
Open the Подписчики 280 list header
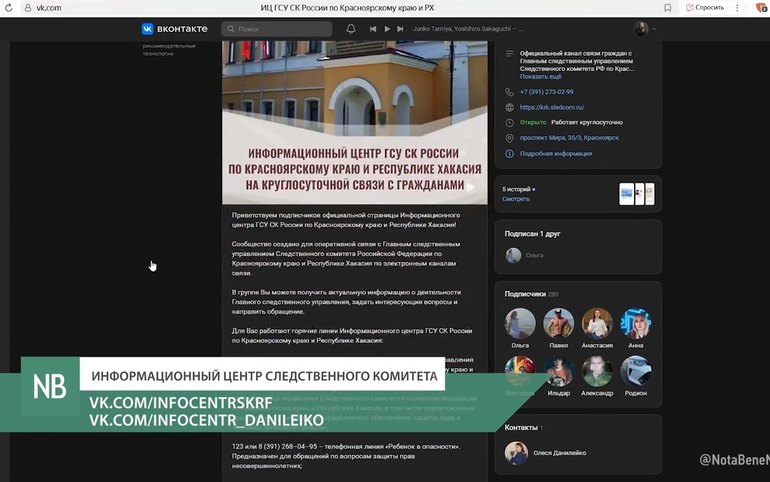pos(531,294)
